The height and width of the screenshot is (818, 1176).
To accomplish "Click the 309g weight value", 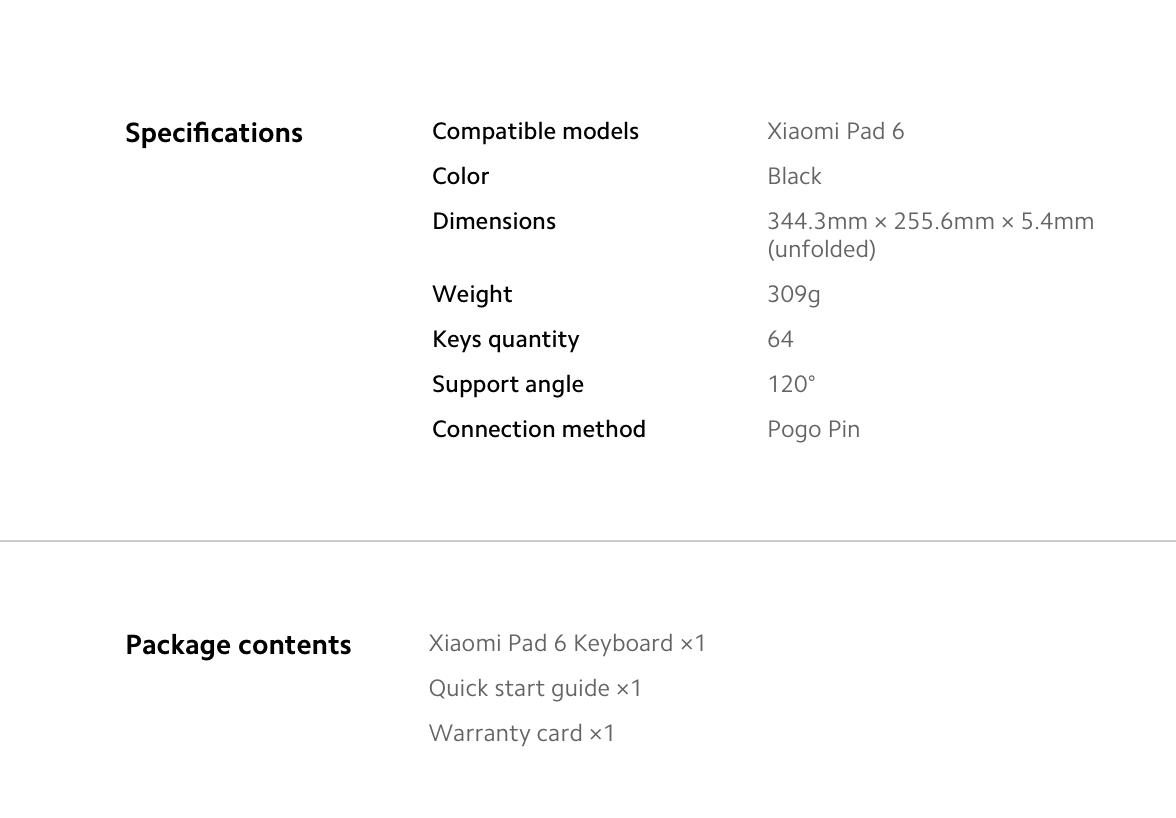I will tap(794, 295).
